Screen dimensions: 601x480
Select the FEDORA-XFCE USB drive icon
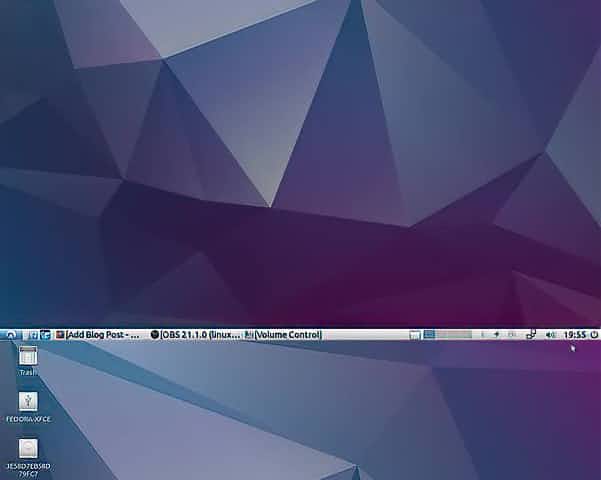click(x=28, y=402)
